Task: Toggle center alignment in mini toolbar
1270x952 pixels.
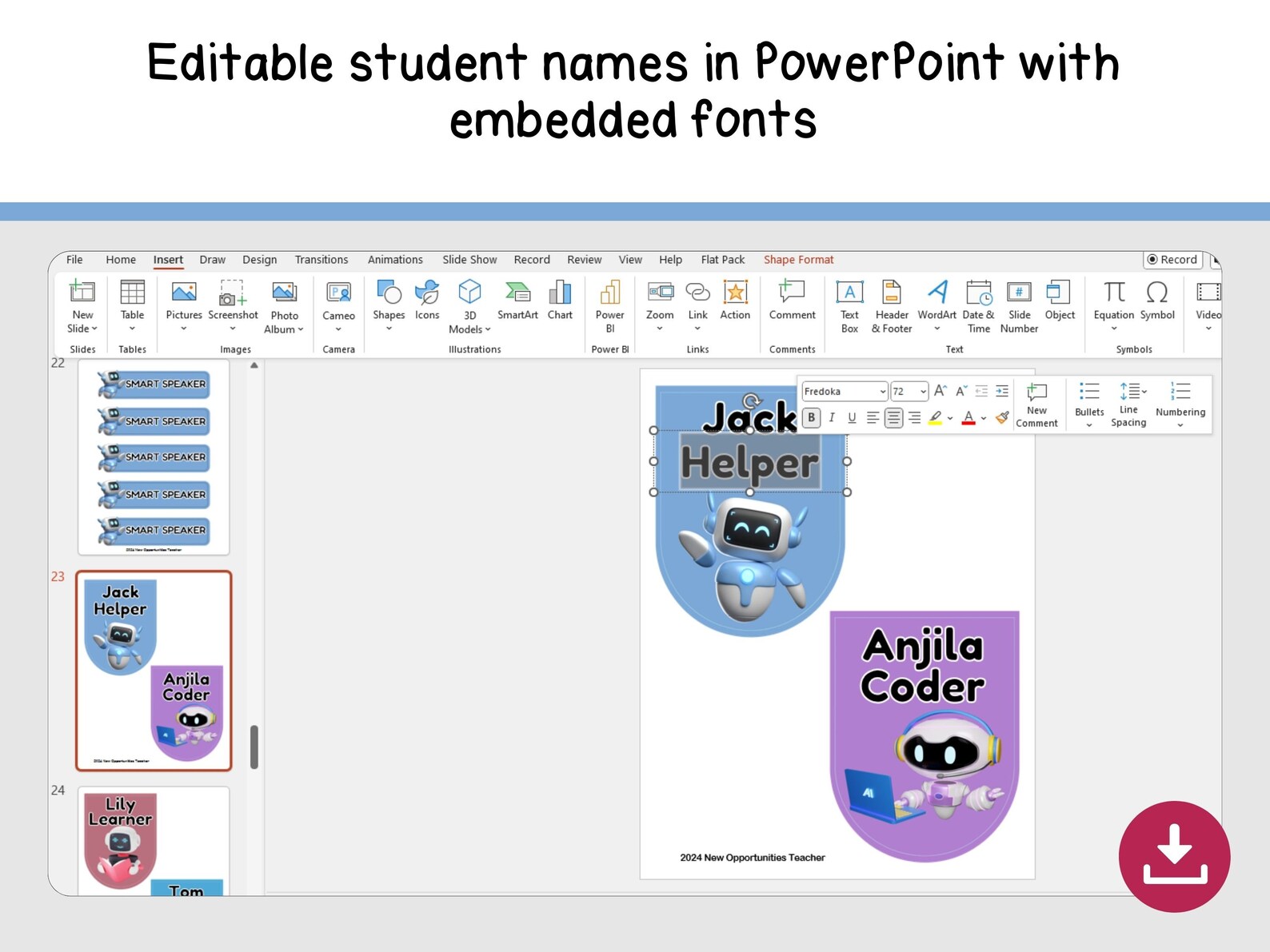Action: click(x=893, y=417)
